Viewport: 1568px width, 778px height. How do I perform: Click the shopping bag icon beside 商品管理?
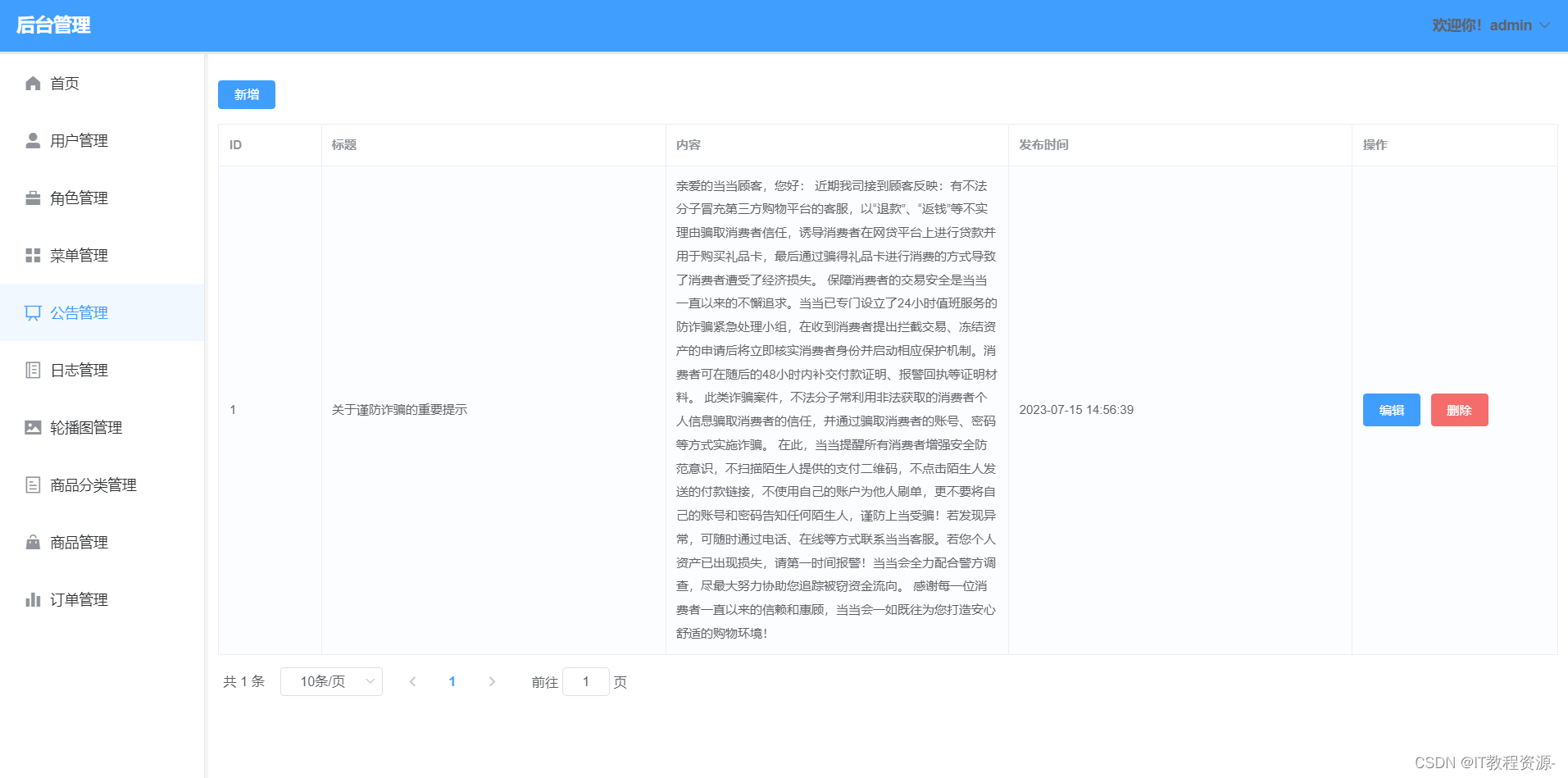pyautogui.click(x=33, y=542)
